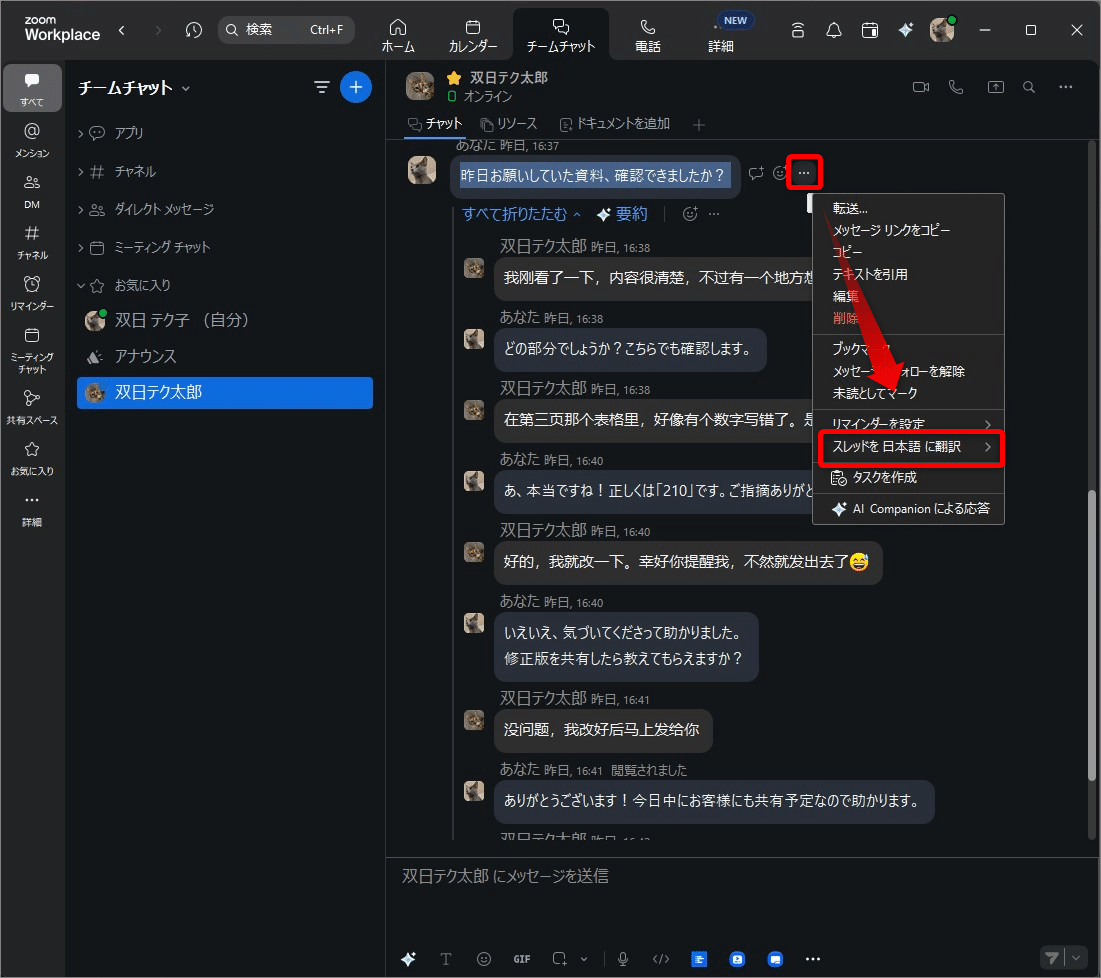Click the GIF icon in compose toolbar

(522, 959)
